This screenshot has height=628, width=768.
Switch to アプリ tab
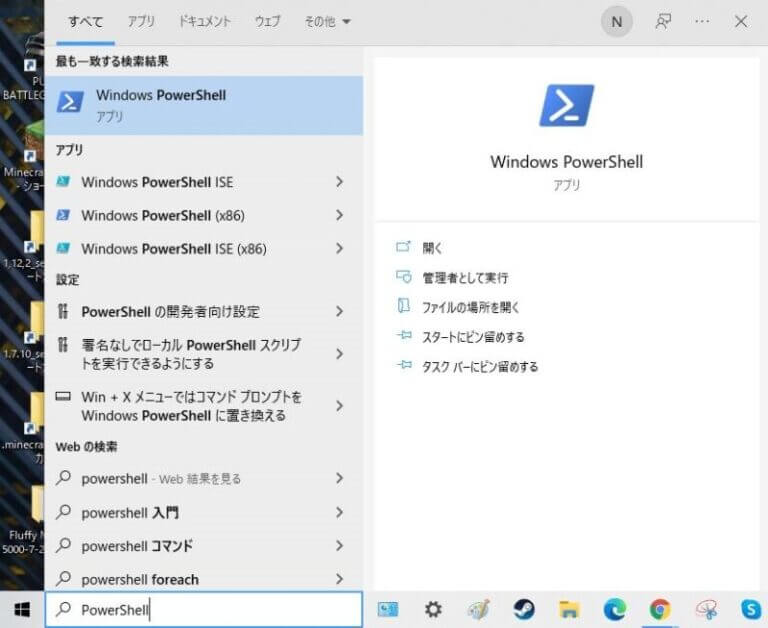click(x=141, y=22)
